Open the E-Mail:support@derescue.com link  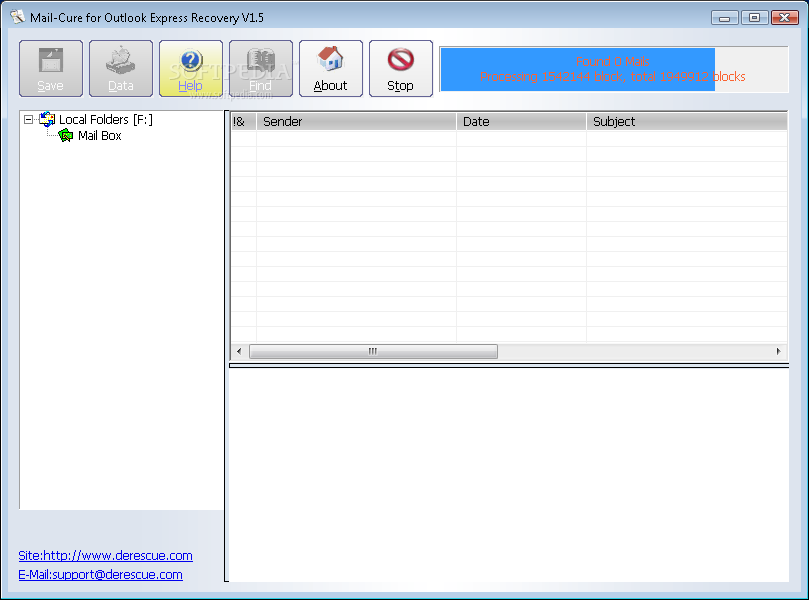101,575
